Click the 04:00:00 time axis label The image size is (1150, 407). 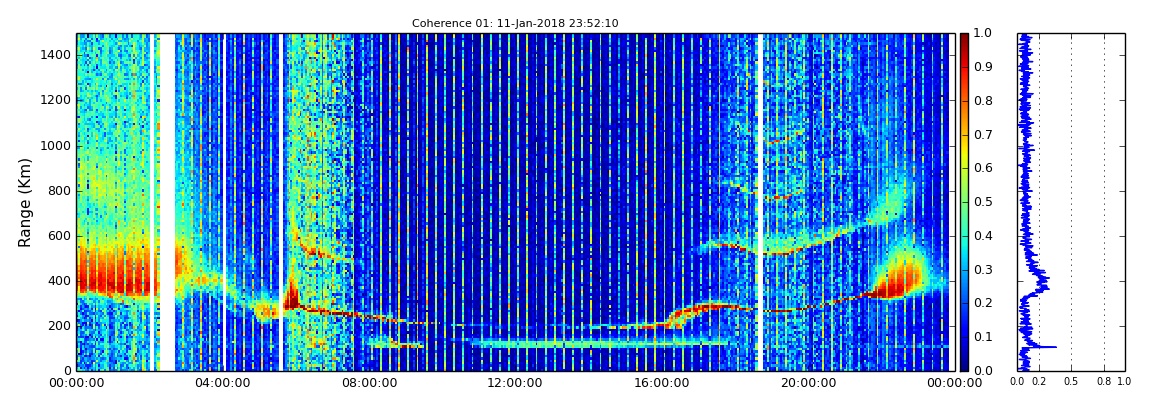tap(222, 384)
